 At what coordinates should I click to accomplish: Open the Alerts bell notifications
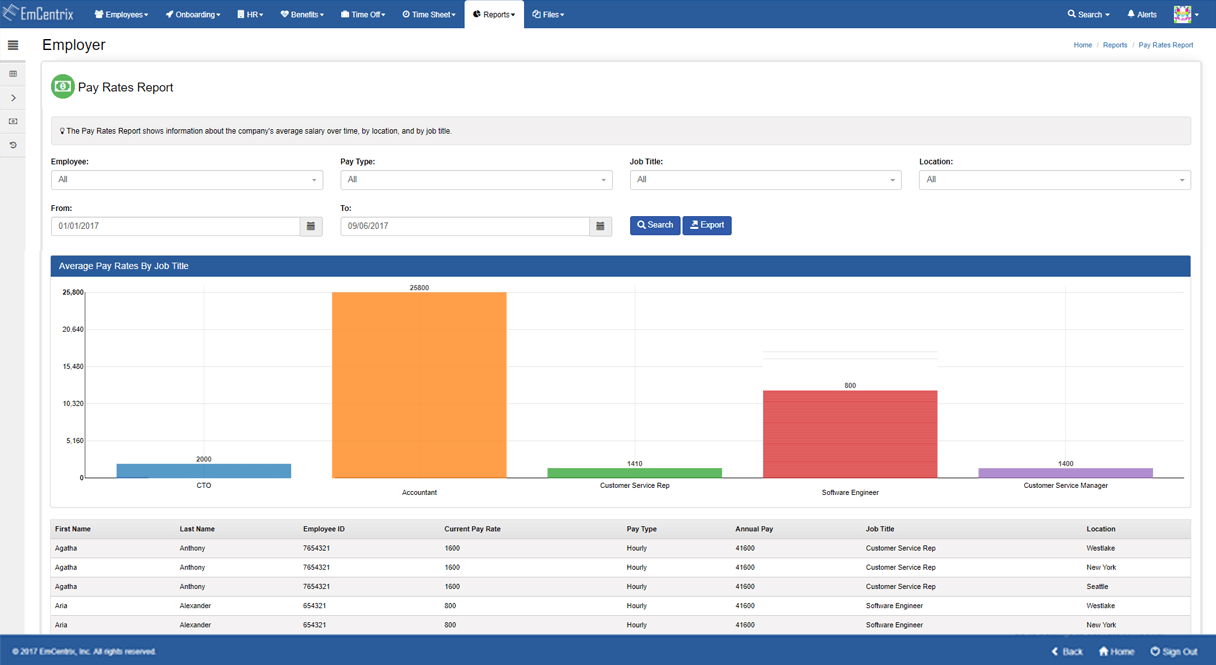1142,14
